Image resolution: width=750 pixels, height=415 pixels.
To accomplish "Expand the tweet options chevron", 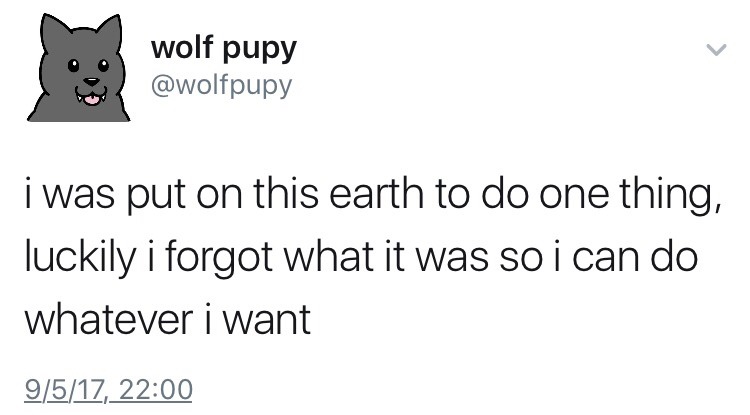I will [x=716, y=49].
